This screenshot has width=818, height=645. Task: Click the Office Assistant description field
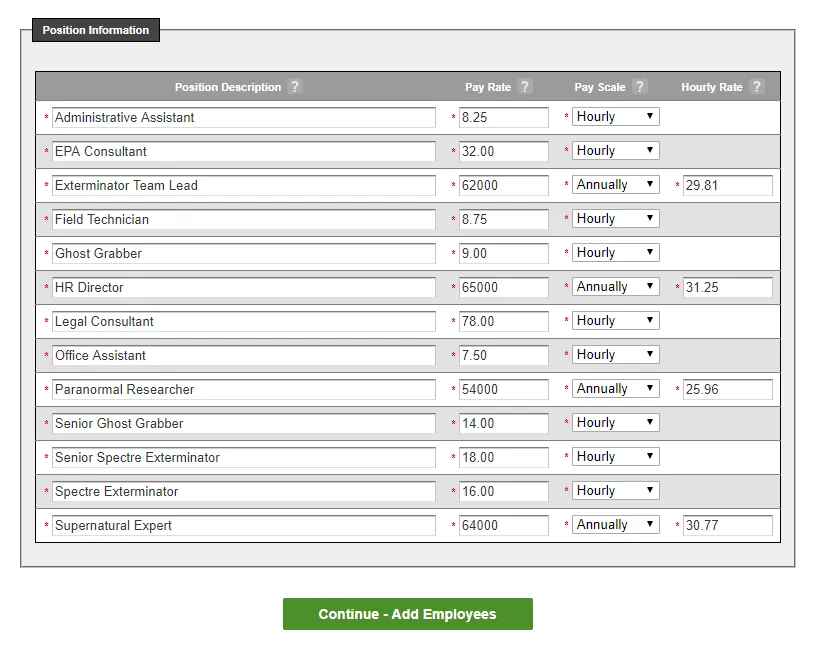pyautogui.click(x=244, y=355)
